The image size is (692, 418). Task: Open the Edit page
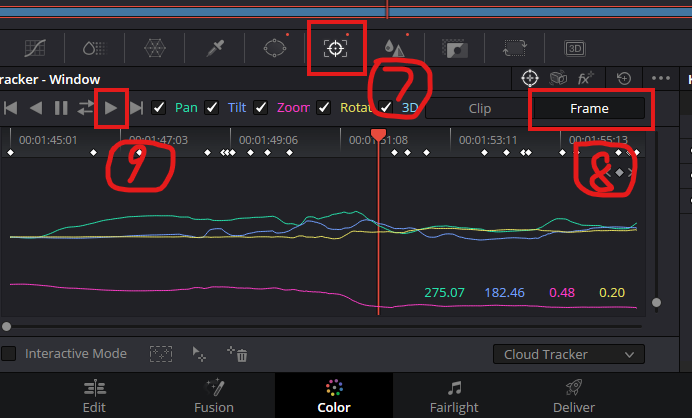(94, 396)
